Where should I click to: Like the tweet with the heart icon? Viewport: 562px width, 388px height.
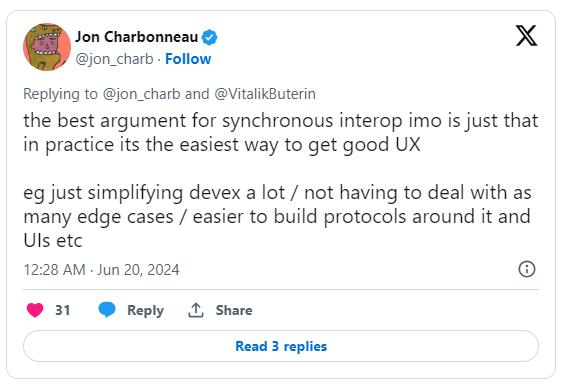coord(35,310)
